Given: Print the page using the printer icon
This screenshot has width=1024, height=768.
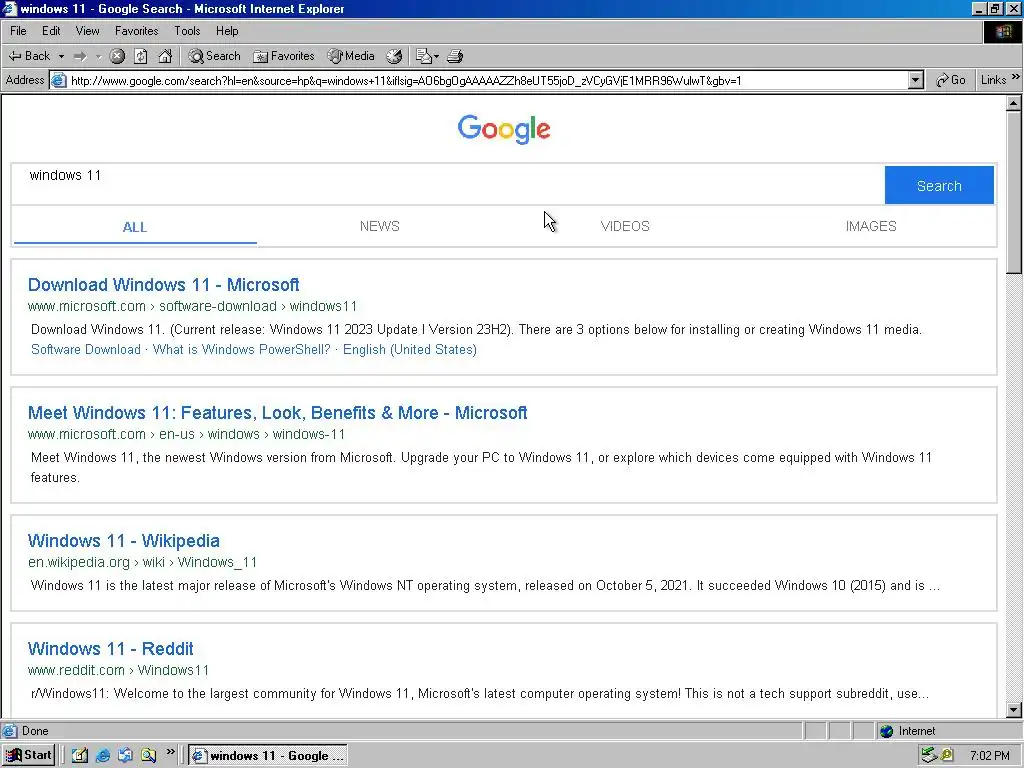Looking at the screenshot, I should [x=455, y=57].
